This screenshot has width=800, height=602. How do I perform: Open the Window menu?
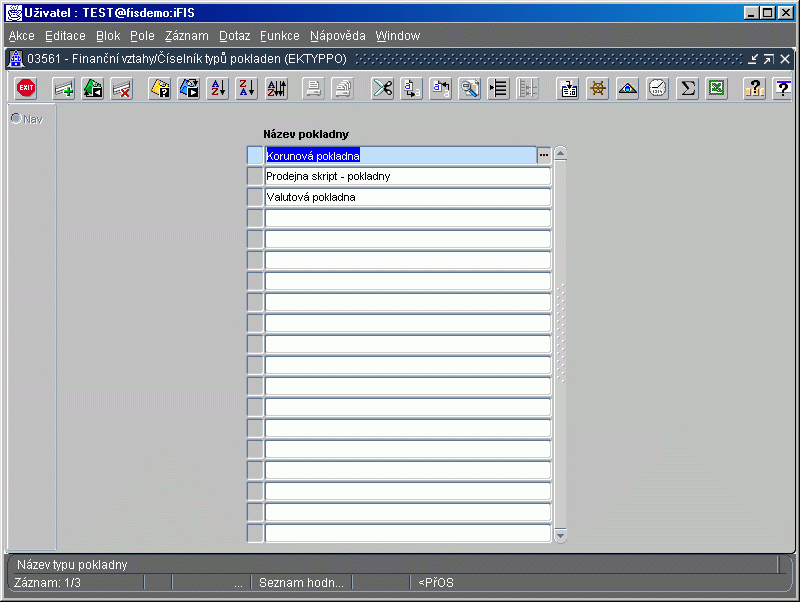398,36
